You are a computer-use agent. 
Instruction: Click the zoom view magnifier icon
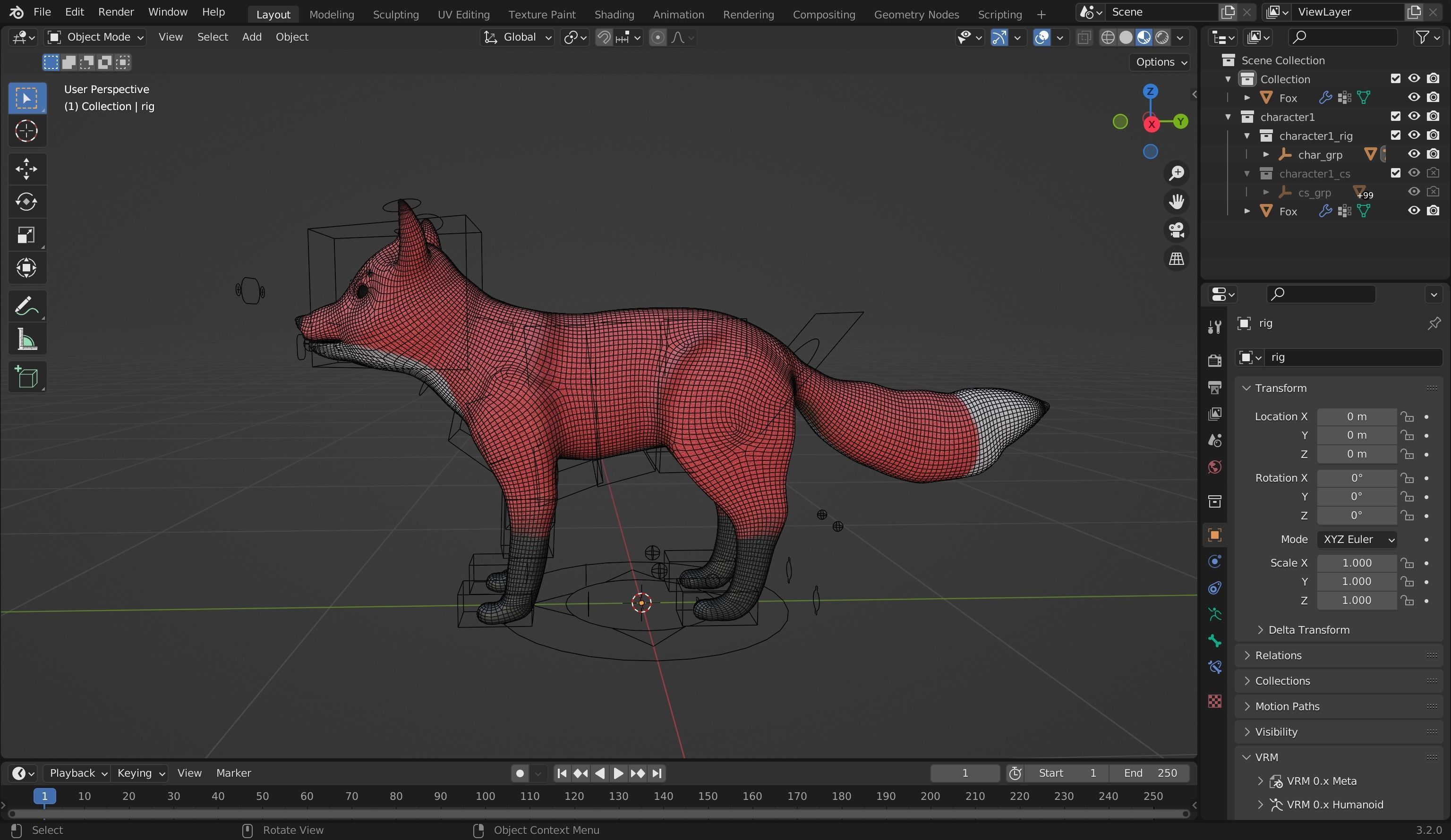click(x=1177, y=173)
